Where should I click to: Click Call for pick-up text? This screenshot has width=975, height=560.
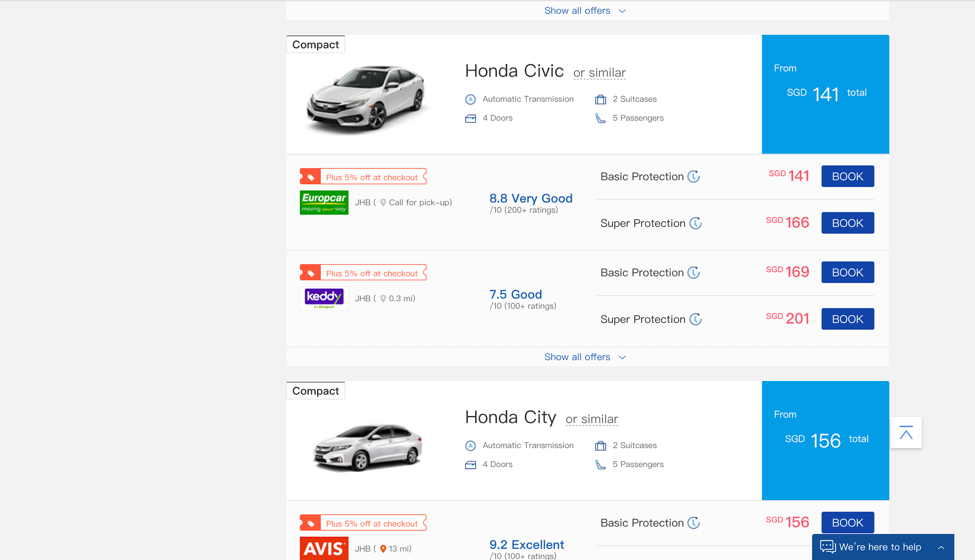click(420, 203)
